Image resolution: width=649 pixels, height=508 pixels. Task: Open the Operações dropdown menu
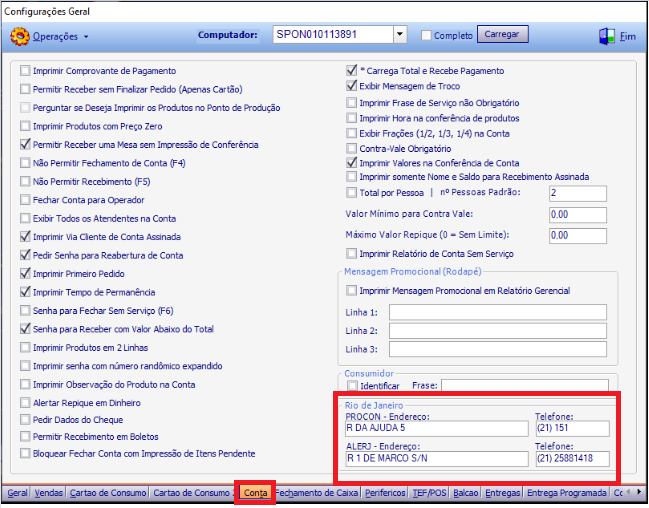coord(61,36)
